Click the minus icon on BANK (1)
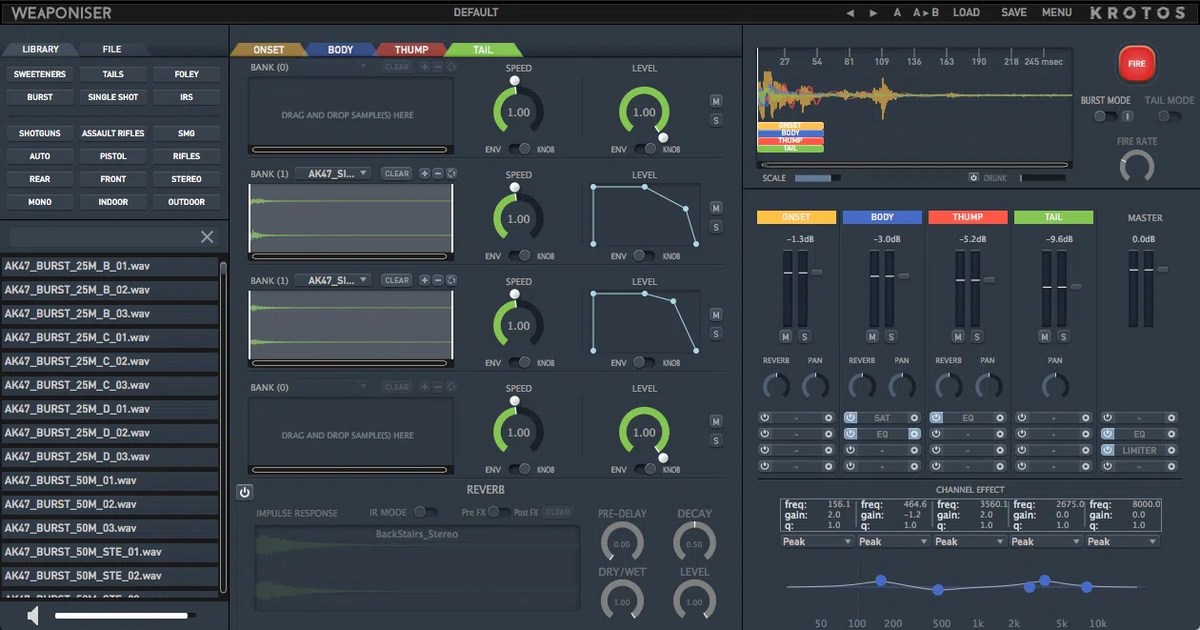The height and width of the screenshot is (630, 1200). pyautogui.click(x=437, y=173)
